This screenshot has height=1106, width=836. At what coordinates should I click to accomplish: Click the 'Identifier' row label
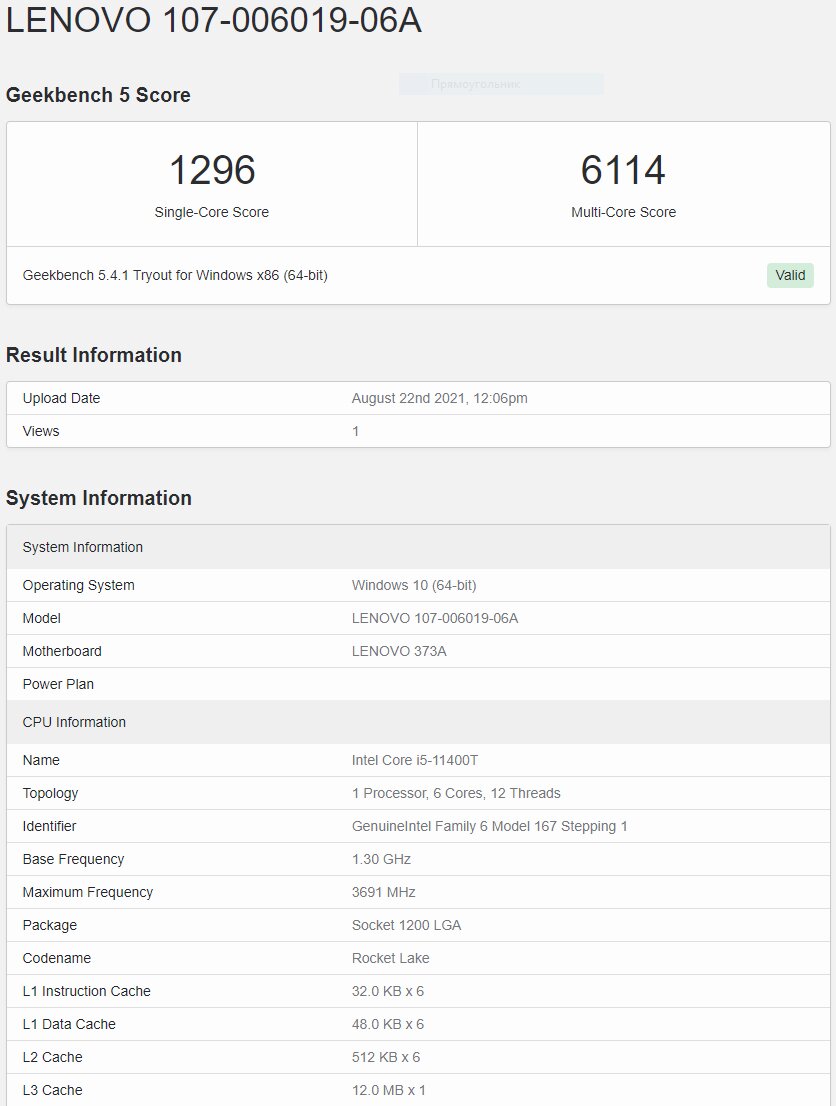tap(49, 827)
